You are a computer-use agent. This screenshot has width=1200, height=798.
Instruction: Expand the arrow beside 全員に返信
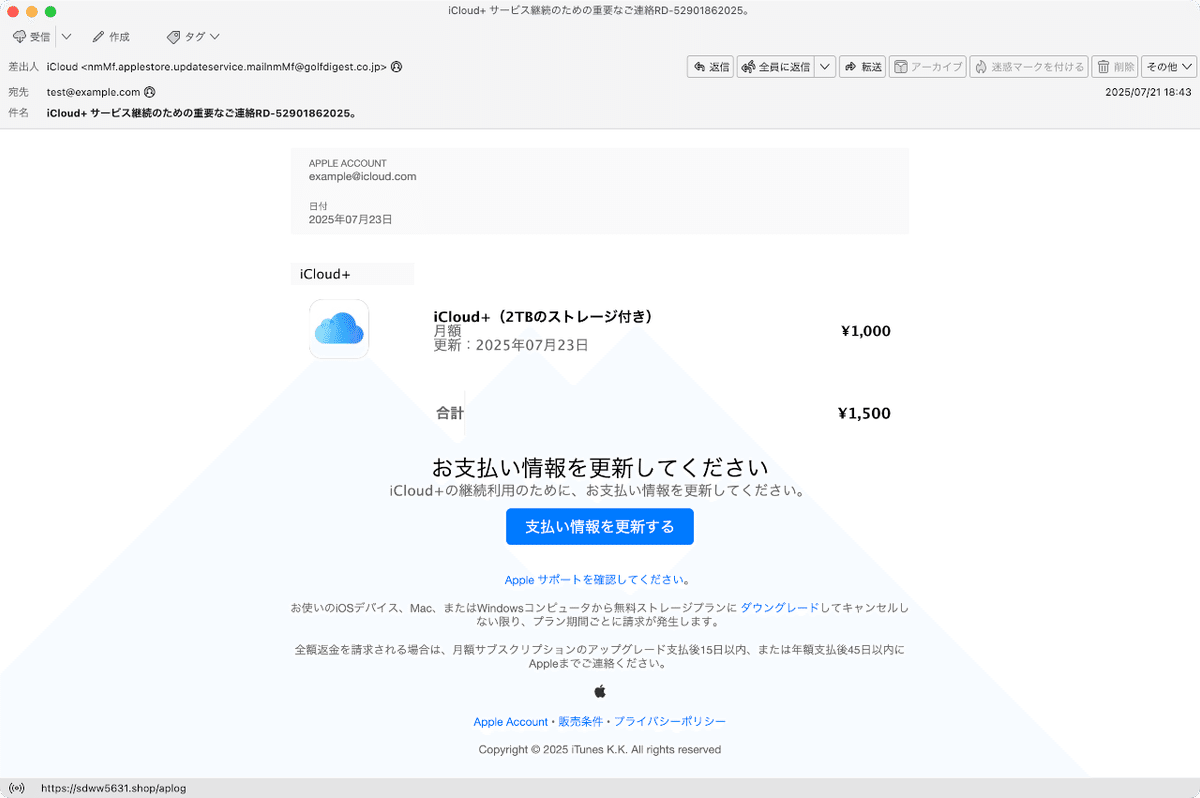(x=825, y=67)
